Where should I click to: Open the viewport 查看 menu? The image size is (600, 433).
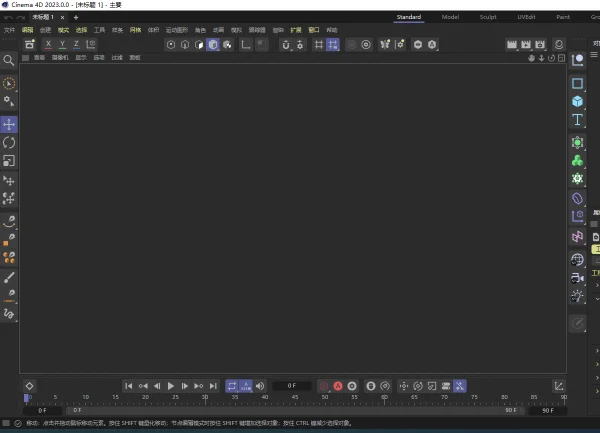[39, 58]
